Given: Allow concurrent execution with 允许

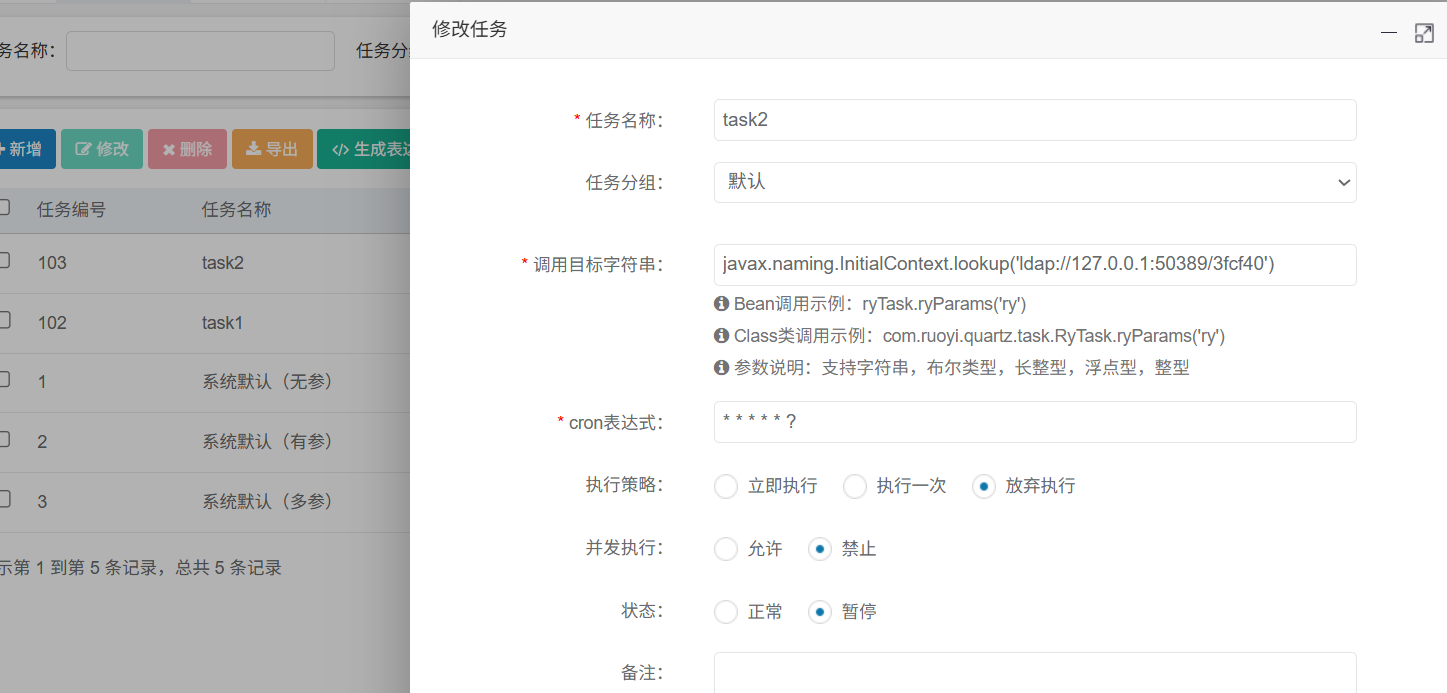Looking at the screenshot, I should (x=726, y=549).
